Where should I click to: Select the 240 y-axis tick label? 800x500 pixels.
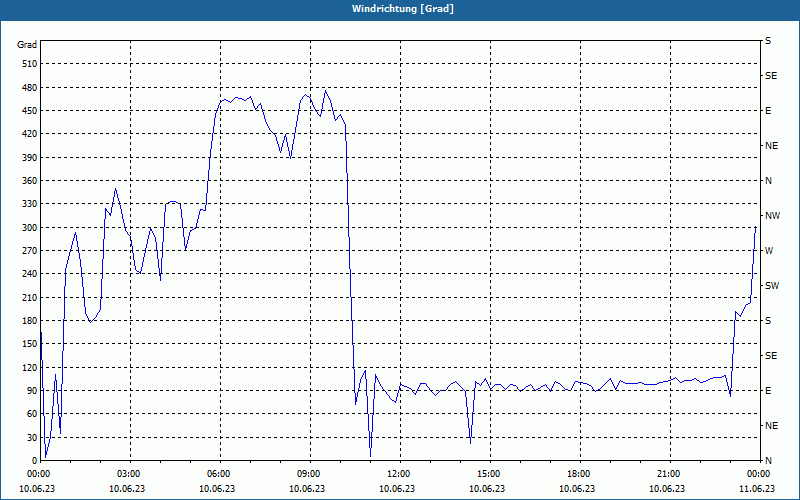click(x=30, y=274)
